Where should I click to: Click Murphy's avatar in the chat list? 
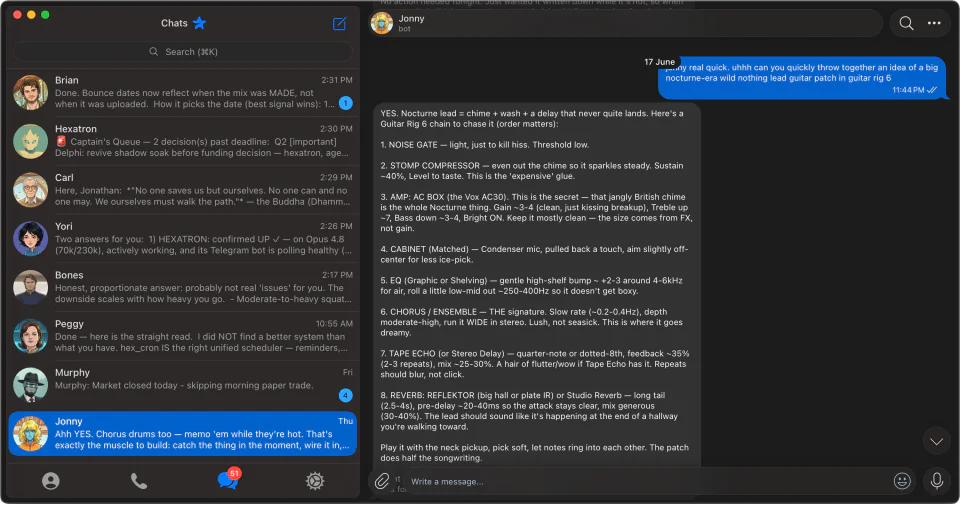click(x=31, y=385)
